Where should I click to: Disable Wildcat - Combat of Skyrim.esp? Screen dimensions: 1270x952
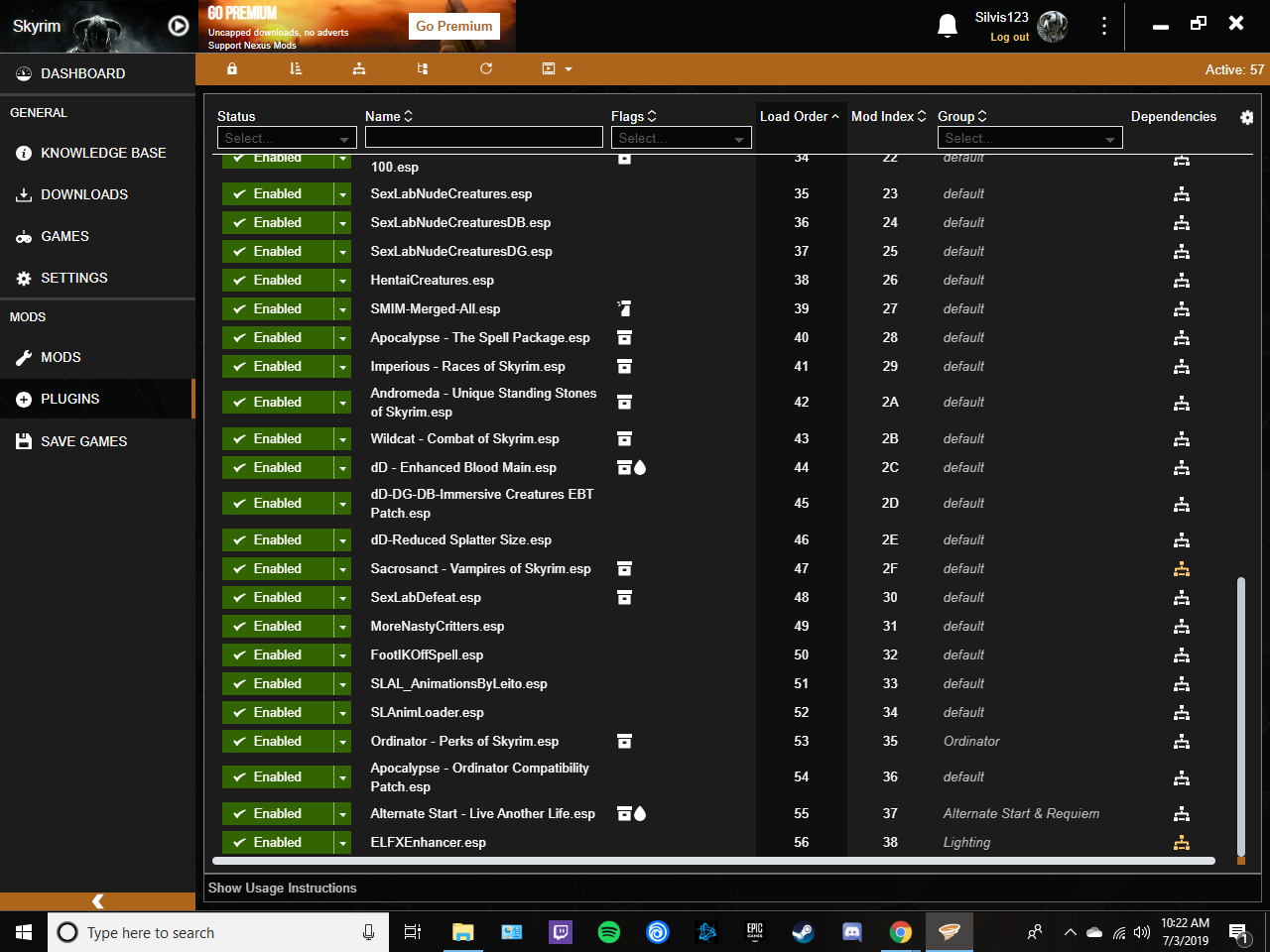click(278, 438)
